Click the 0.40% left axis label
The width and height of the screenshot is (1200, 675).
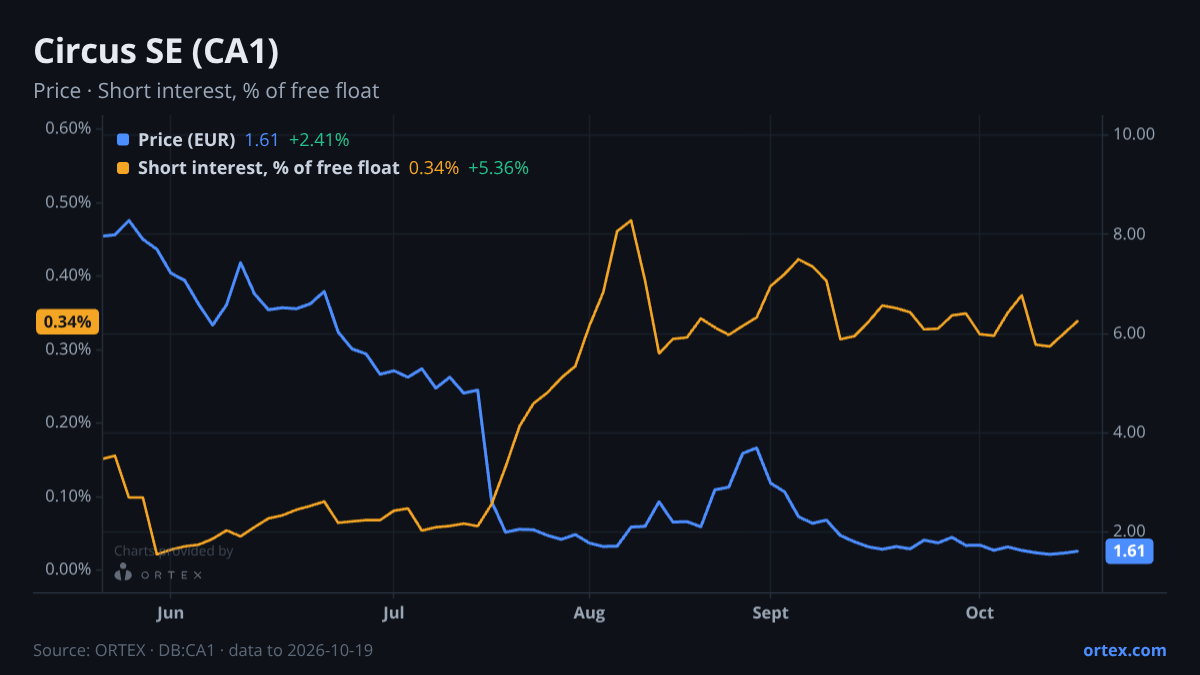[x=68, y=275]
